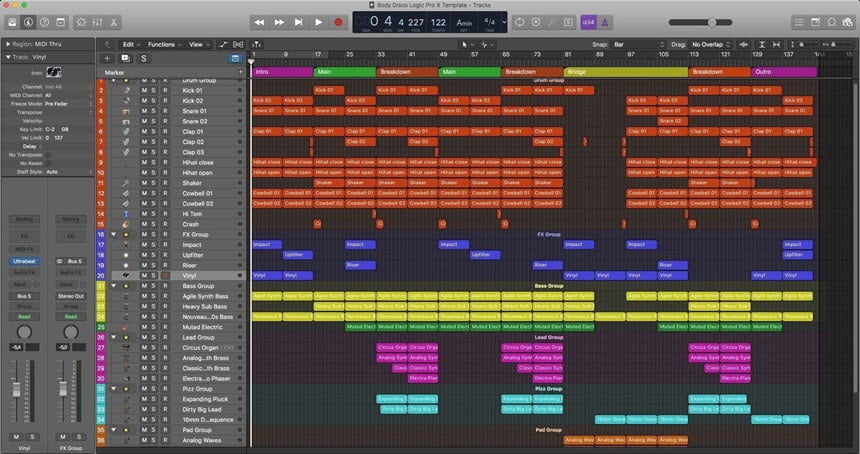Expand the Region: MIDI Thru disclosure triangle
Image resolution: width=860 pixels, height=454 pixels.
8,44
